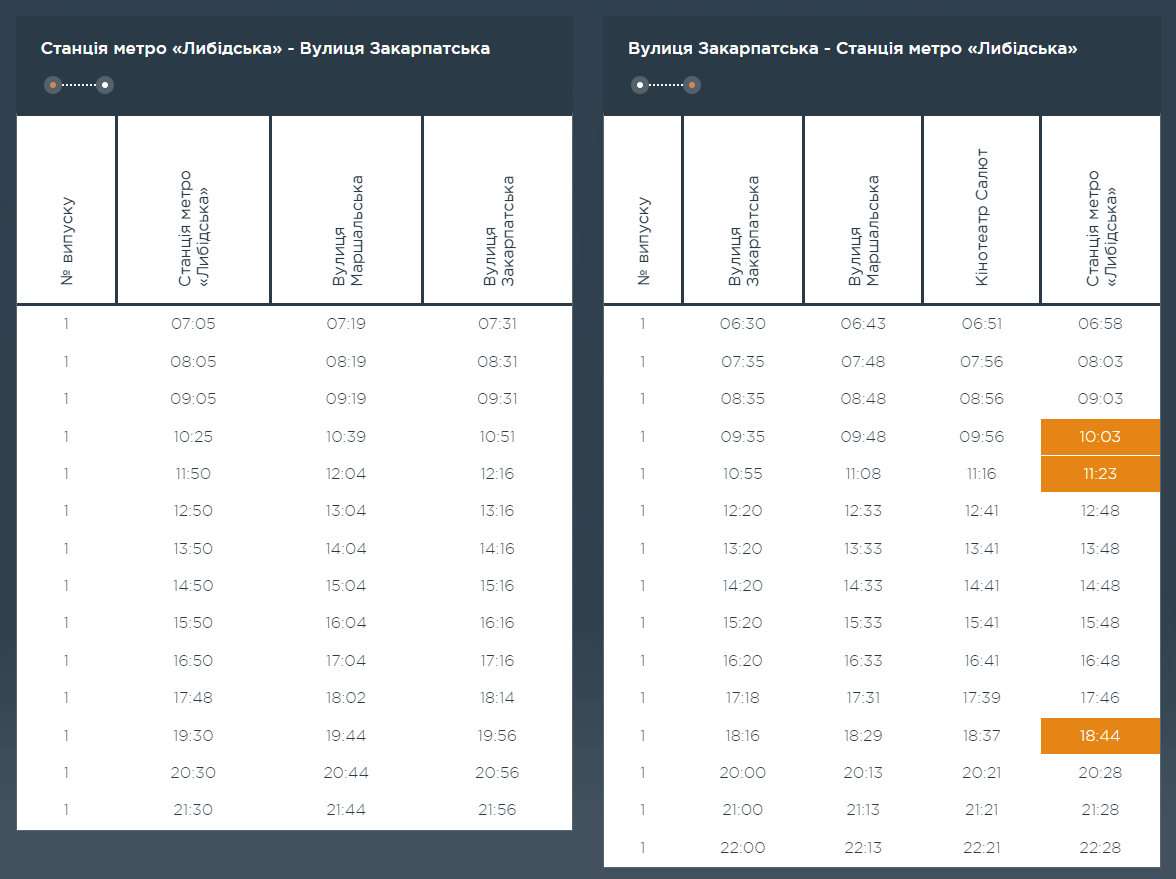Select the «Либідська» - Вулиця Закарпатська route title

tap(265, 48)
